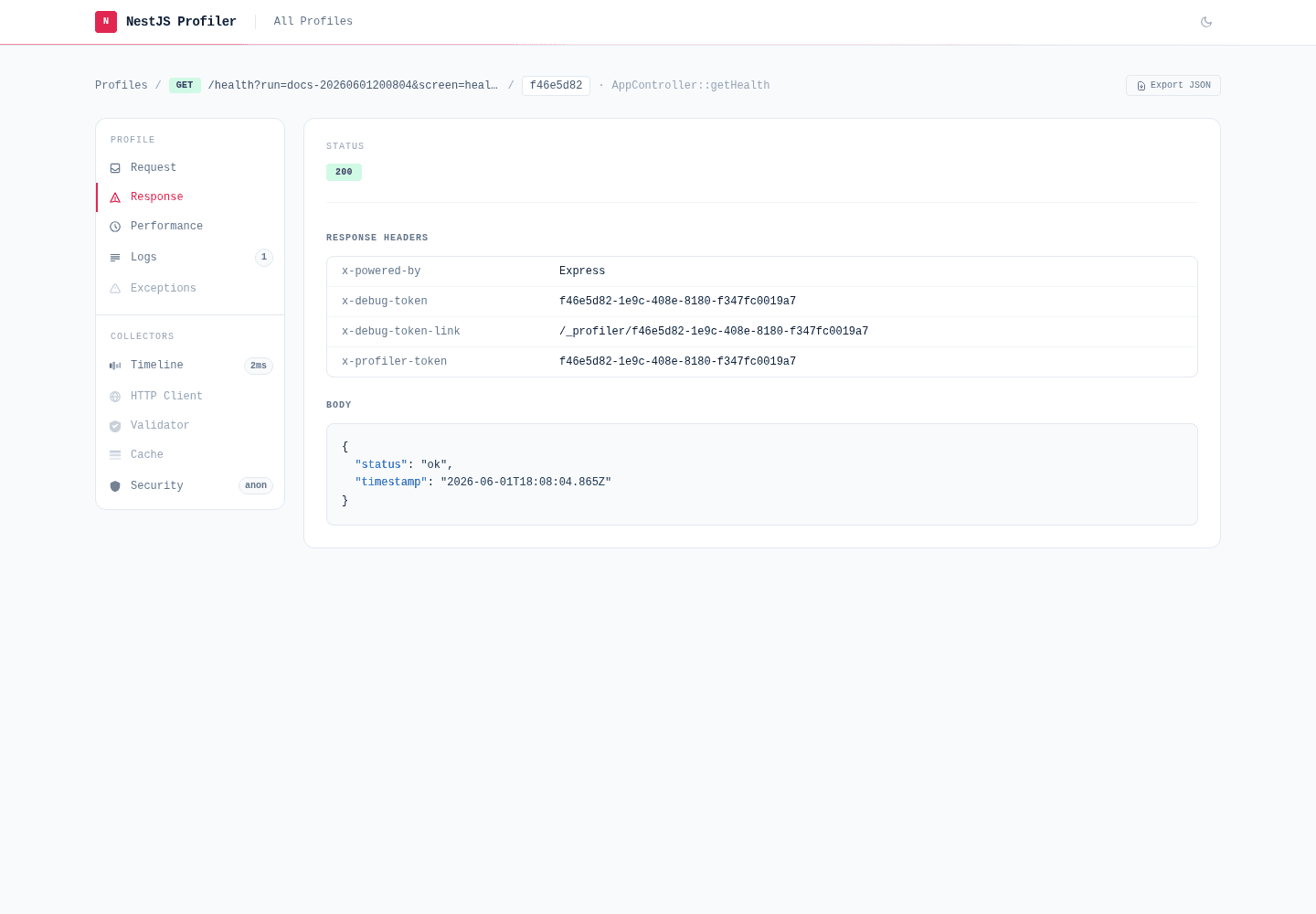Viewport: 1316px width, 914px height.
Task: Click the /health request URL in breadcrumb
Action: click(353, 85)
